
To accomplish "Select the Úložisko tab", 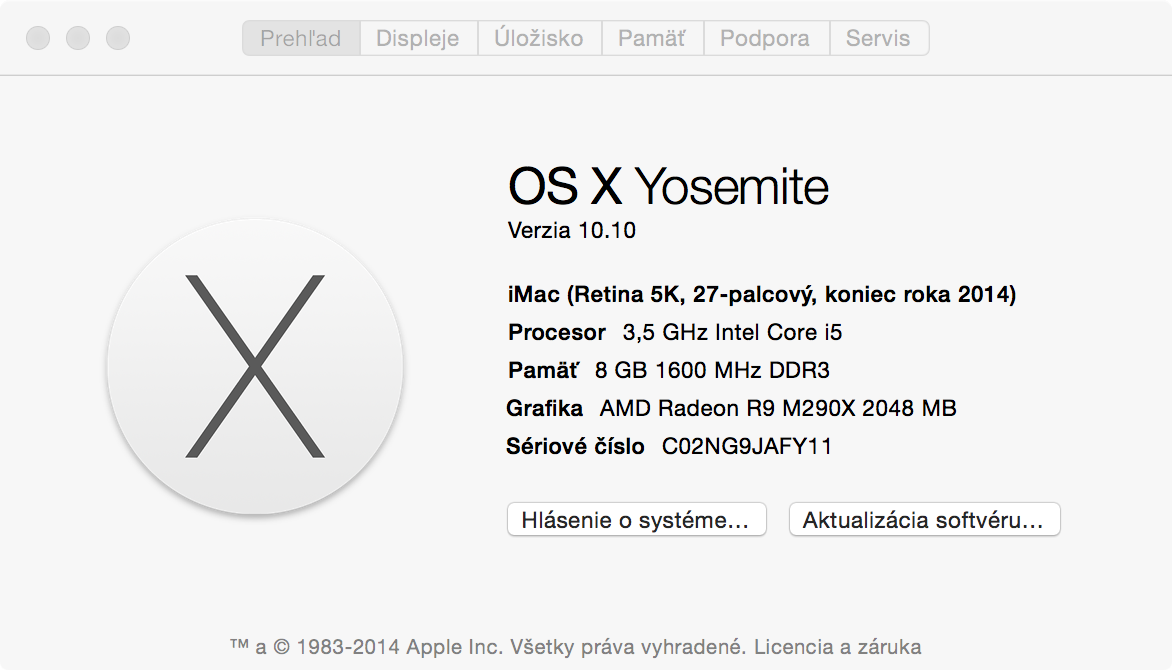I will (538, 39).
